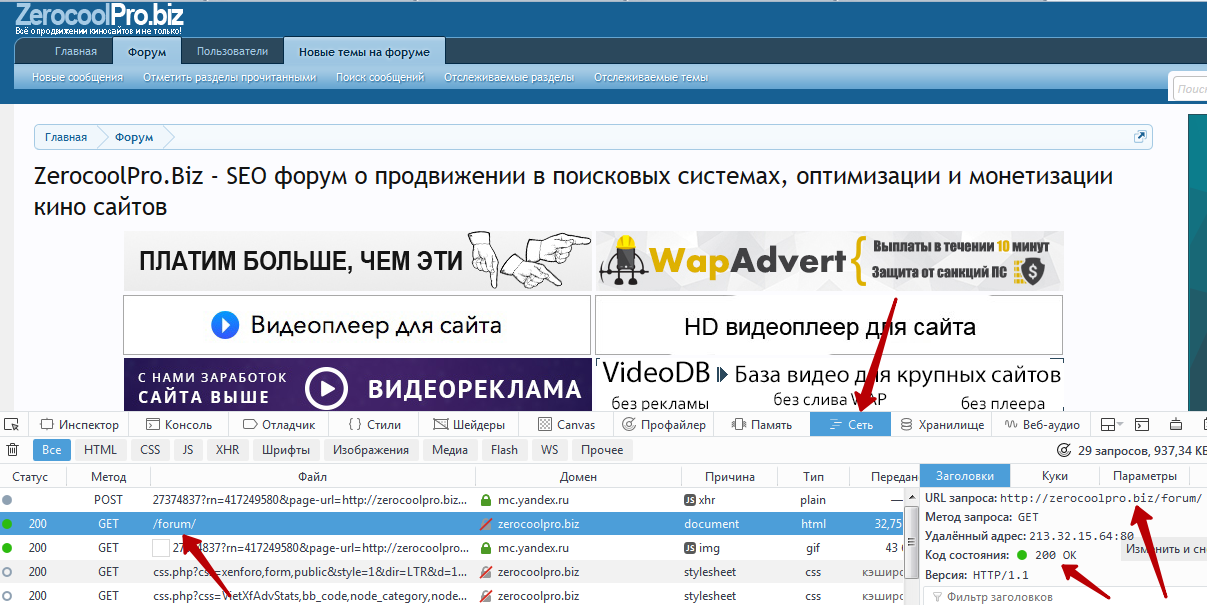This screenshot has width=1207, height=605.
Task: Click gif image preview thumbnail in list
Action: [x=161, y=548]
